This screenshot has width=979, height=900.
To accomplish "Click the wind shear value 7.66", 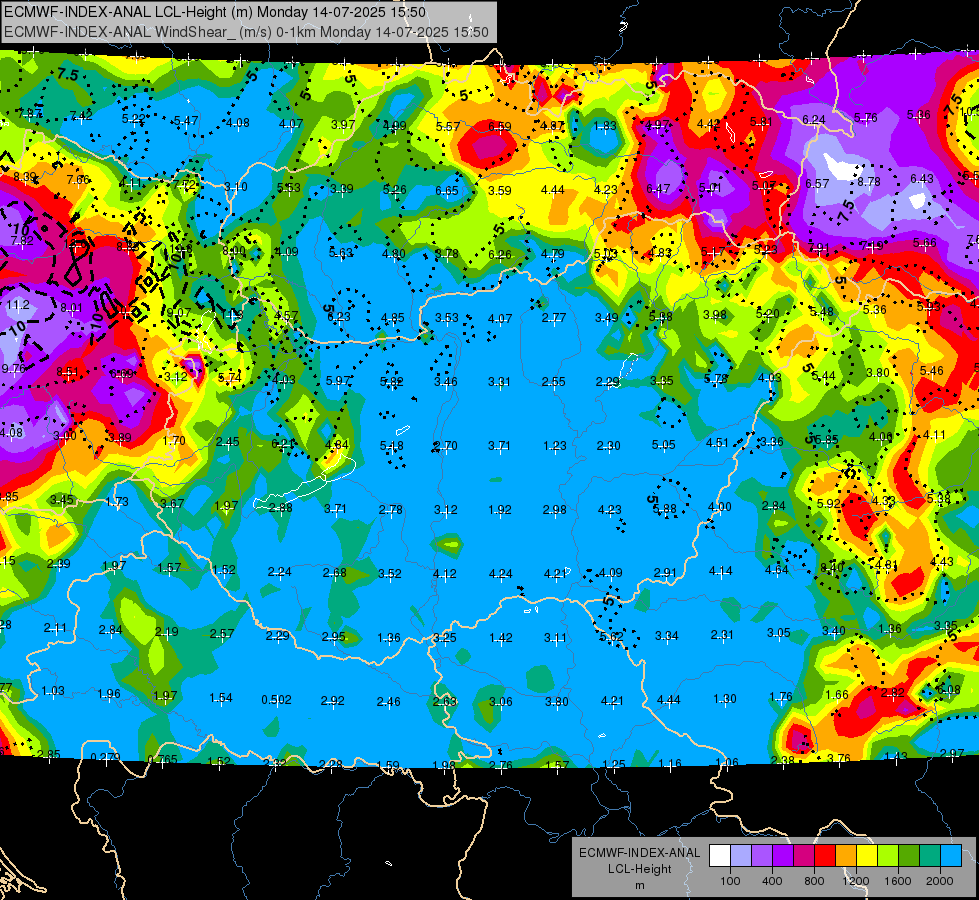I will click(x=79, y=180).
